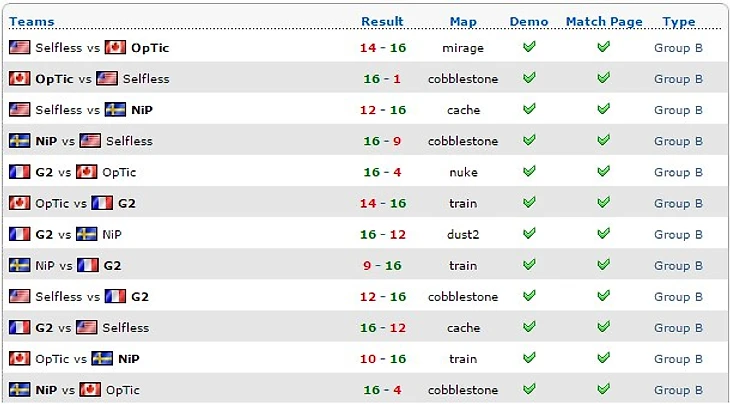Download demo for G2 vs NiP dust2
The height and width of the screenshot is (404, 730).
coord(529,233)
